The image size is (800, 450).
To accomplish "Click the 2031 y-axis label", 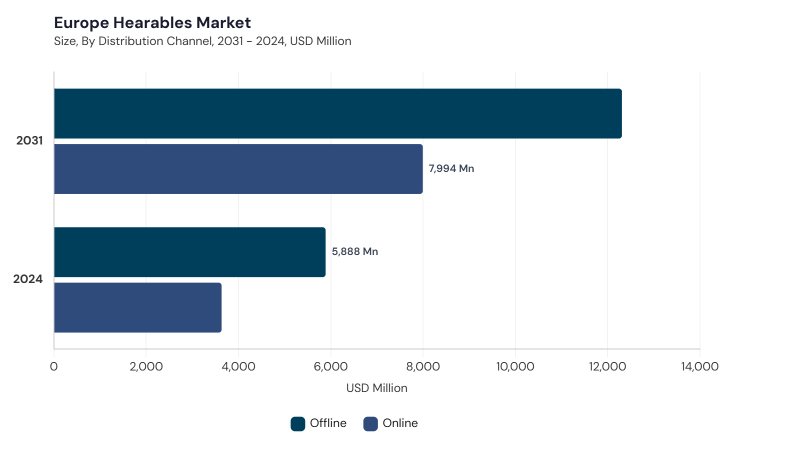I will click(x=30, y=140).
